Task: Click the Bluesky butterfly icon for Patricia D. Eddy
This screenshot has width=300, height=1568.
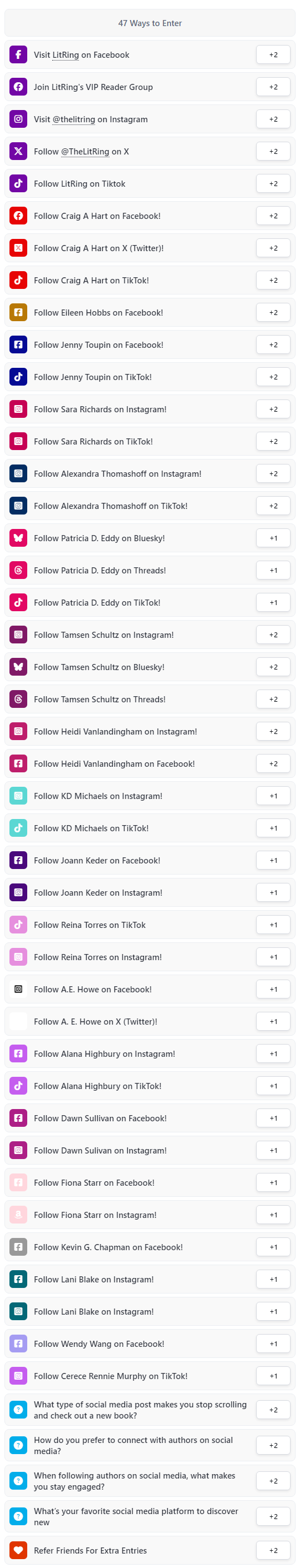Action: (18, 538)
